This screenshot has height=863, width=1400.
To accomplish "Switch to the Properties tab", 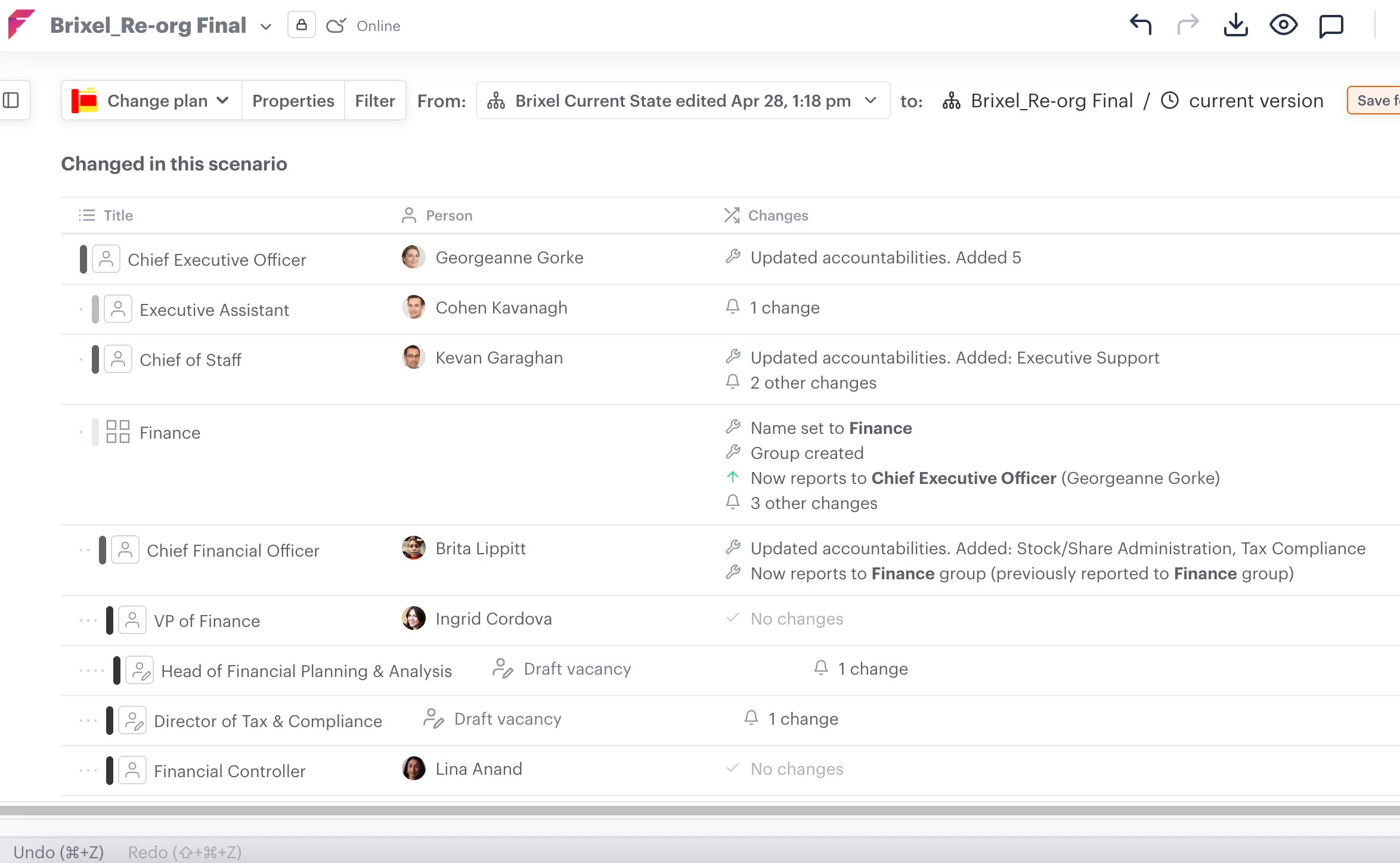I will coord(293,100).
